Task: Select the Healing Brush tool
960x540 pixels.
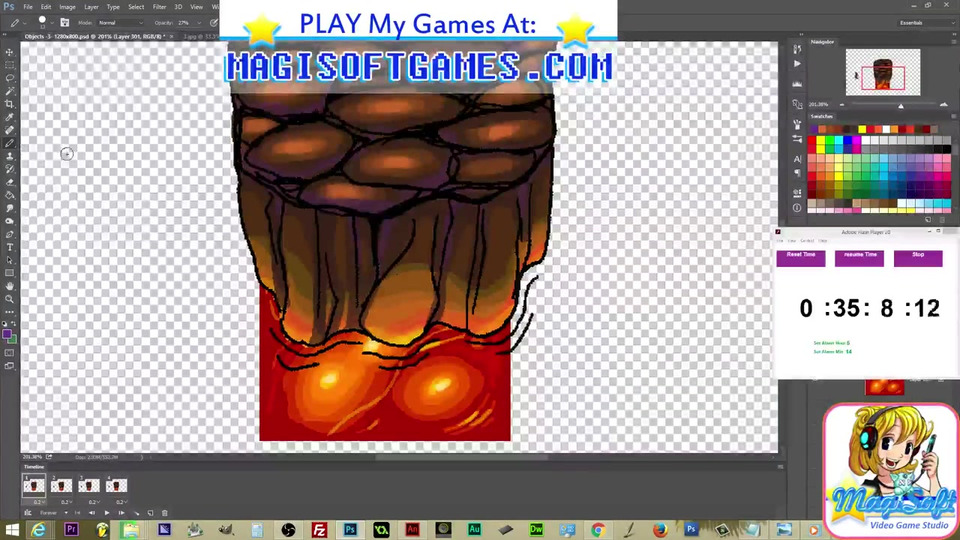Action: [9, 130]
